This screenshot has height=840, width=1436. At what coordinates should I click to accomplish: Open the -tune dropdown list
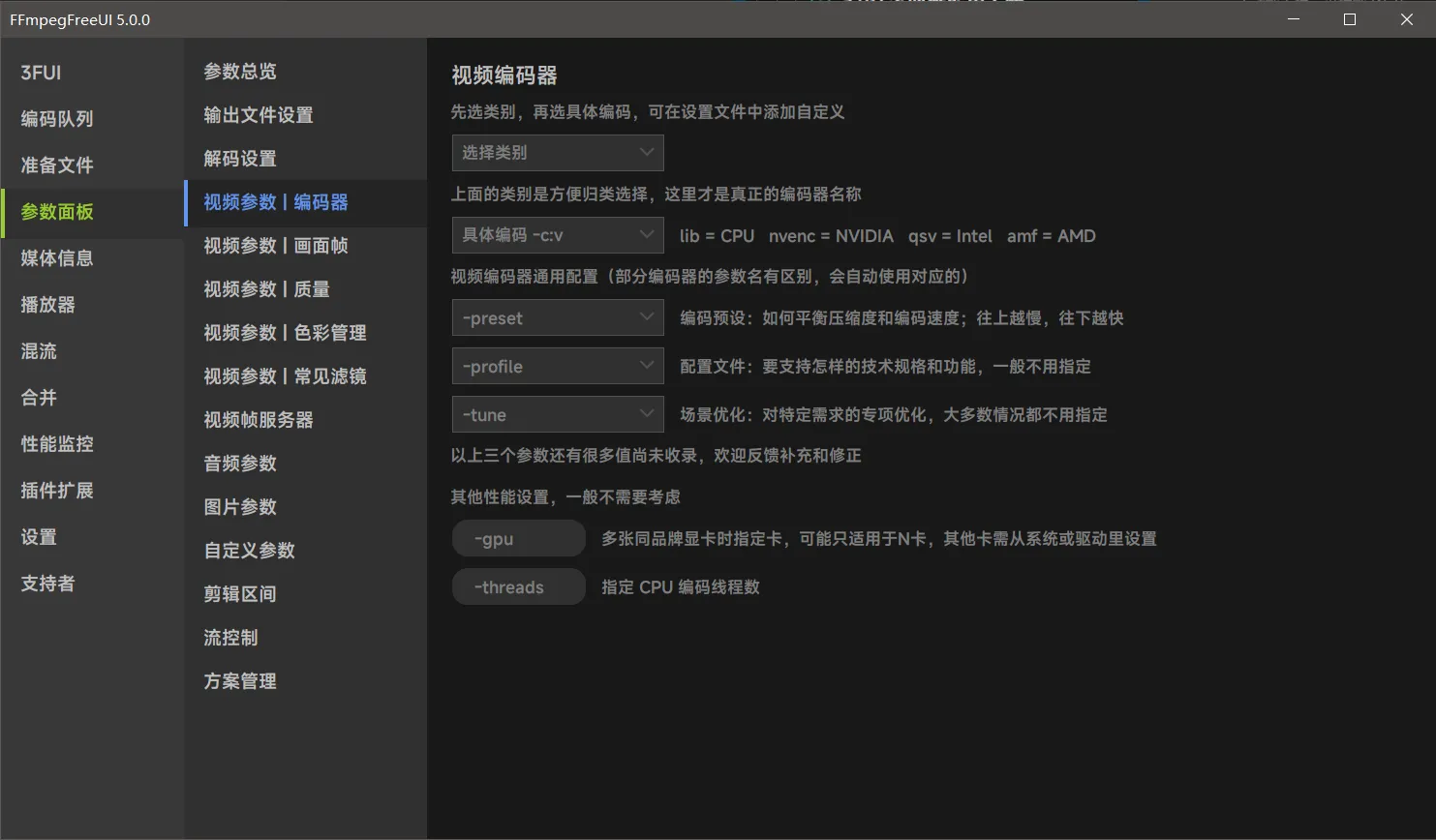point(557,415)
